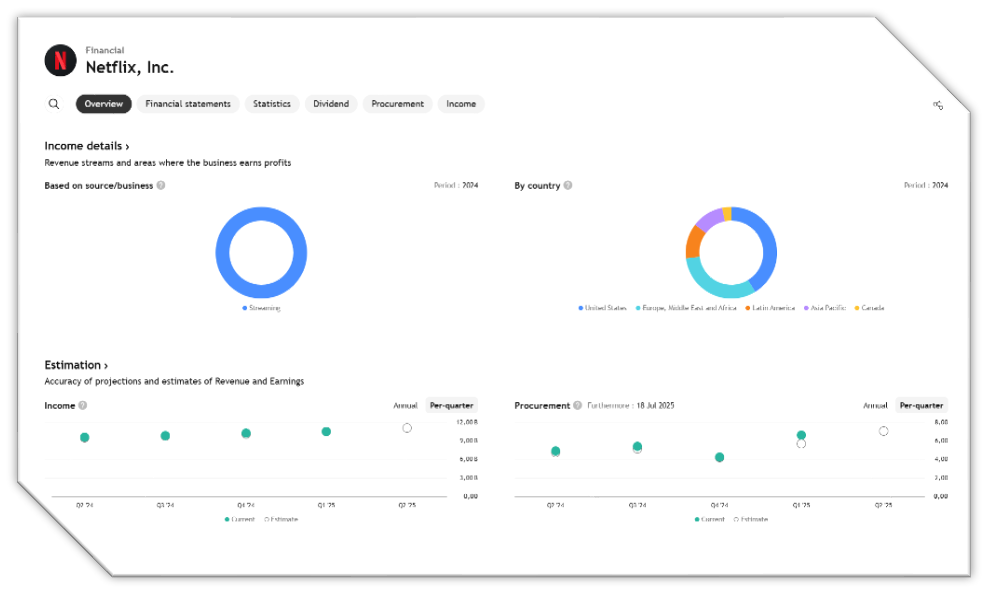This screenshot has height=594, width=988.
Task: Click Income chart Q4 '24 data point
Action: pyautogui.click(x=246, y=433)
